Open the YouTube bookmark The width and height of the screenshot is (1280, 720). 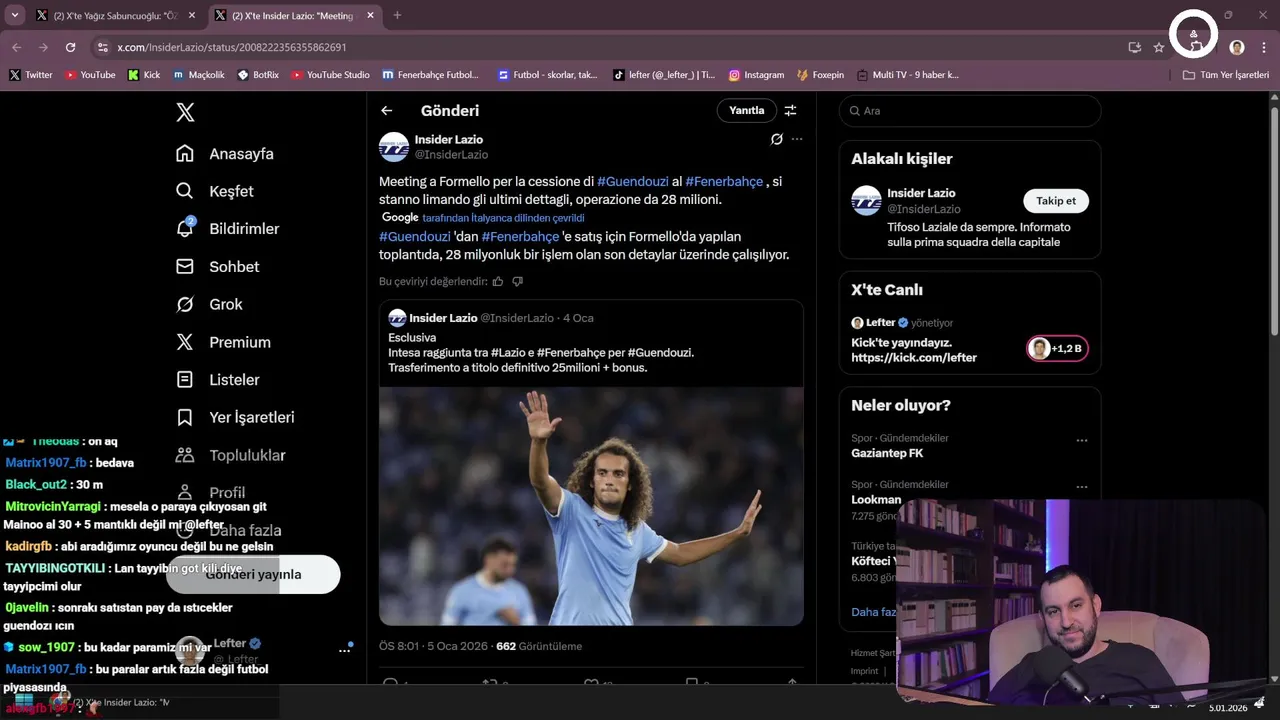click(x=90, y=75)
